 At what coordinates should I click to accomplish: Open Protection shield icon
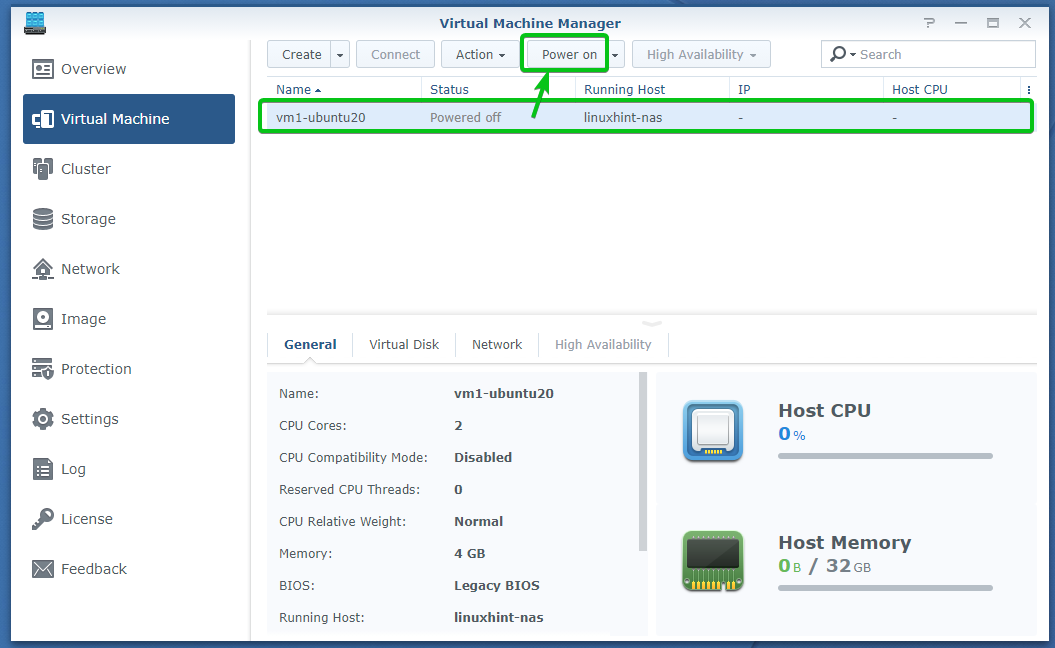pyautogui.click(x=43, y=369)
